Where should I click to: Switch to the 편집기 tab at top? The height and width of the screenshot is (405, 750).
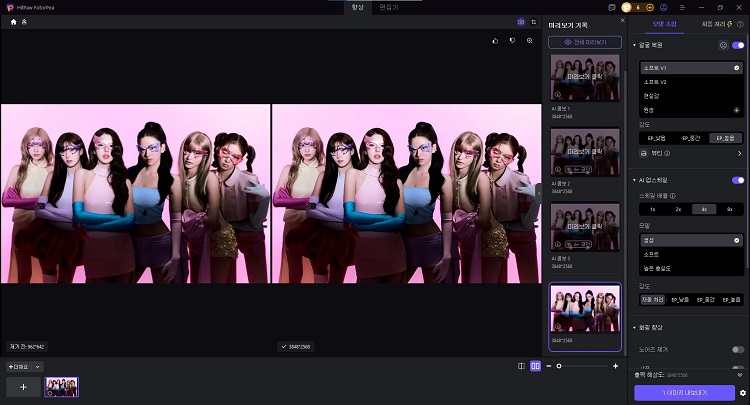(x=388, y=8)
